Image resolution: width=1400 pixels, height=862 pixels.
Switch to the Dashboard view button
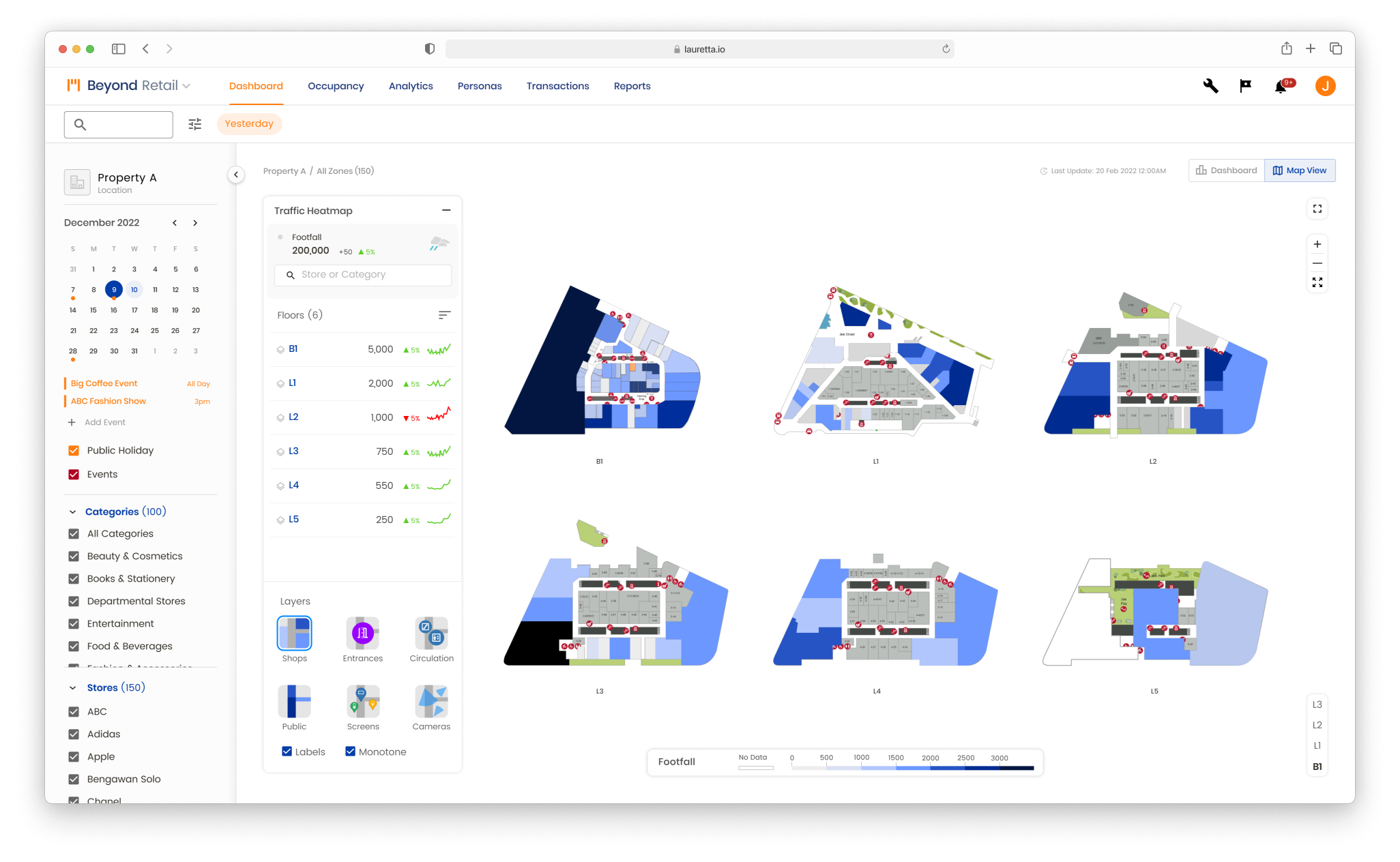point(1226,170)
